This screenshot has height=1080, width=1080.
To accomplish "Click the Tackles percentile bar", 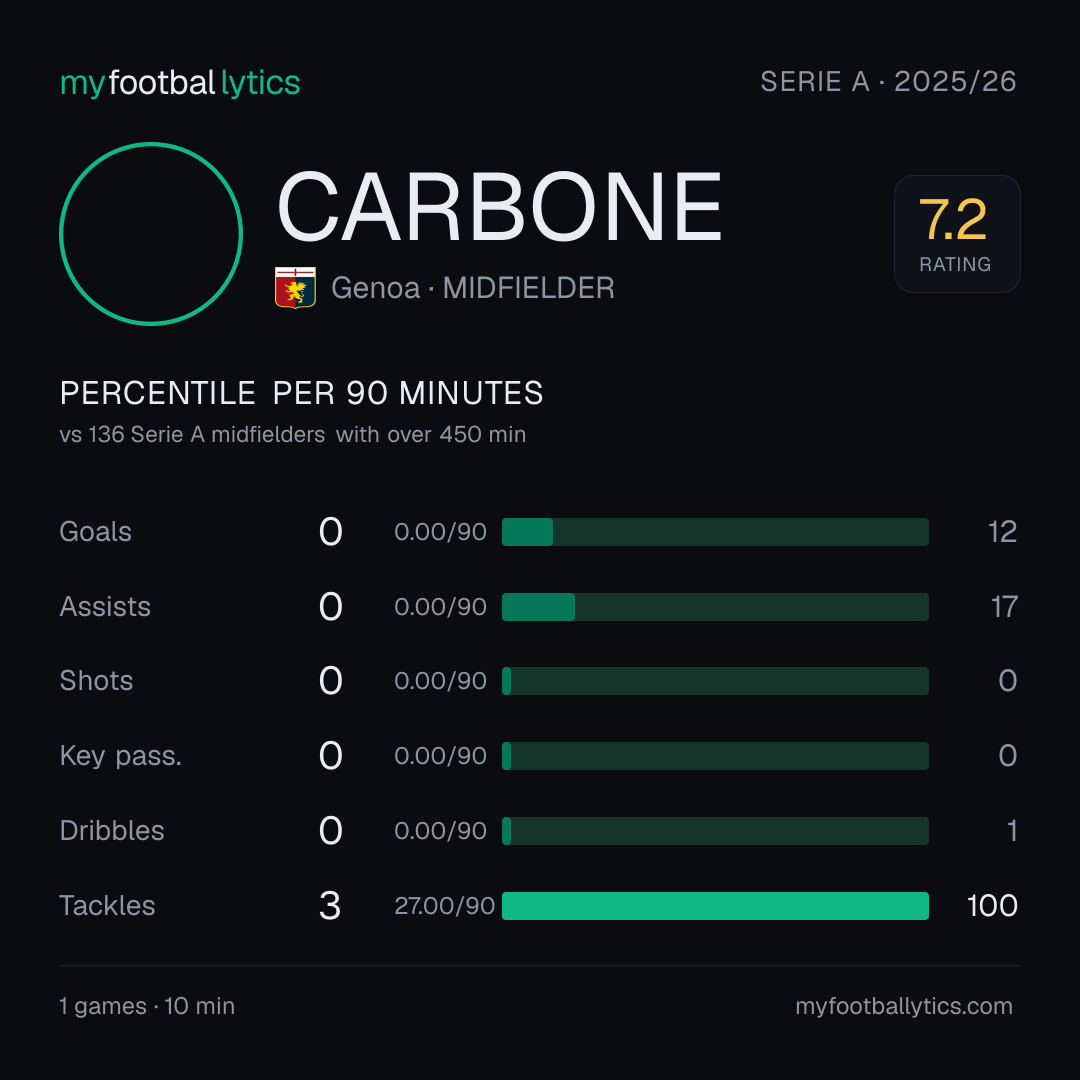I will (x=715, y=905).
